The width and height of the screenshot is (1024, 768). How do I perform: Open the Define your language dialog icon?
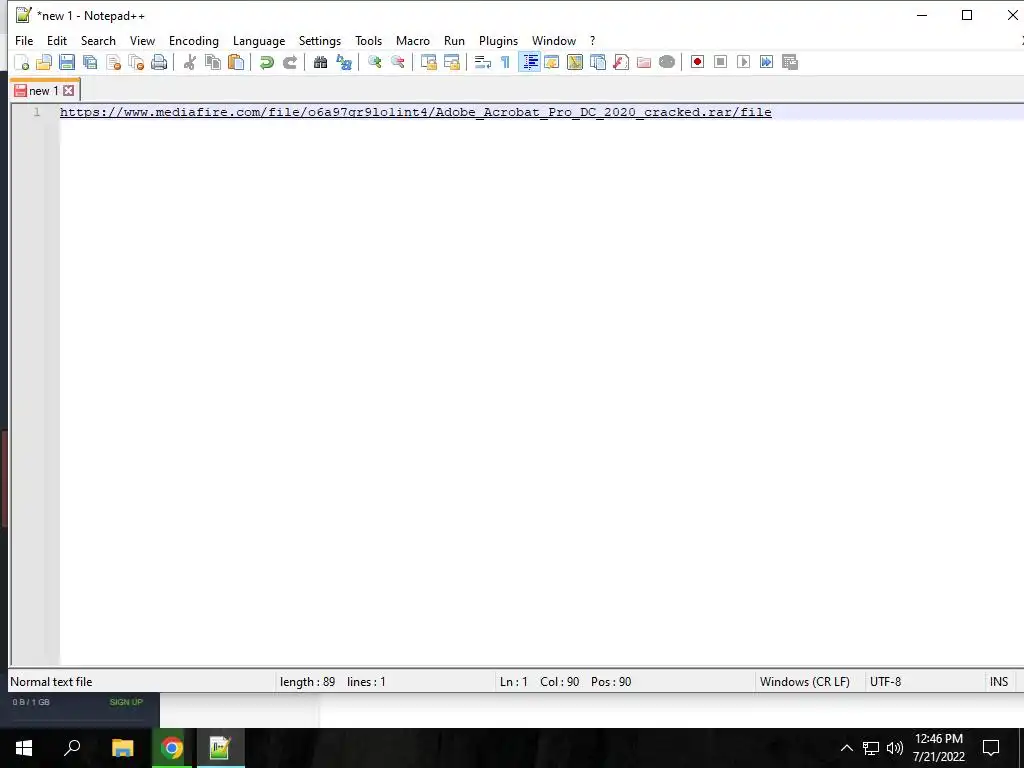pos(552,62)
